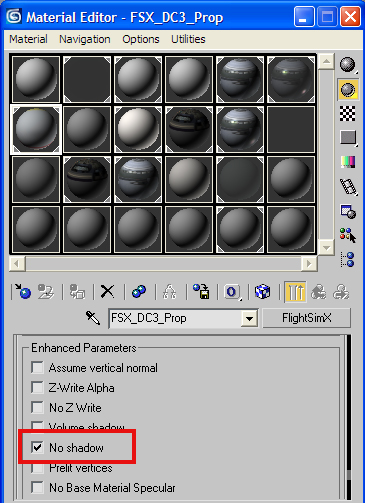Click the Go to Parent icon
Image resolution: width=365 pixels, height=503 pixels.
(x=319, y=292)
